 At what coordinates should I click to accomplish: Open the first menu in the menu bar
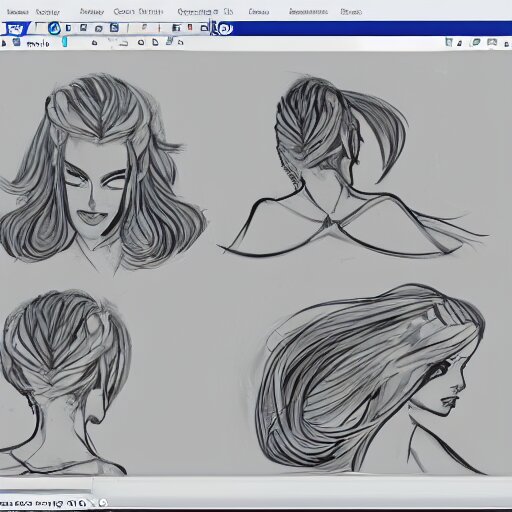point(17,12)
